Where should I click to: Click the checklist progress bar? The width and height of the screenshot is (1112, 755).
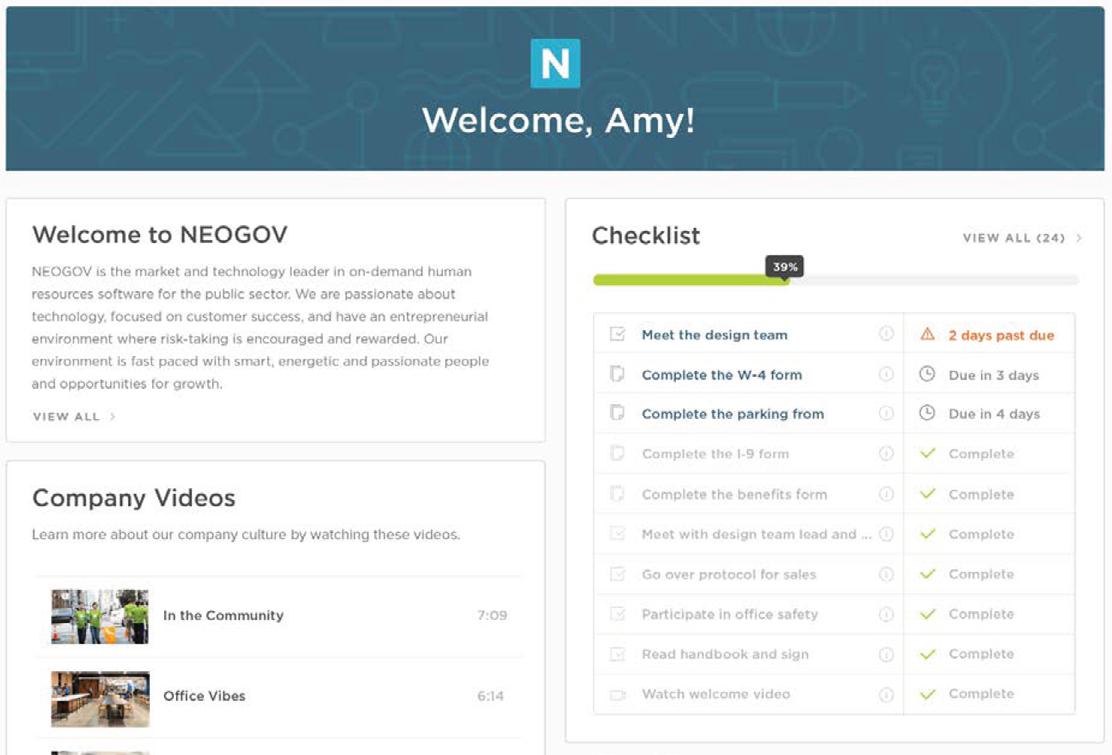tap(835, 281)
